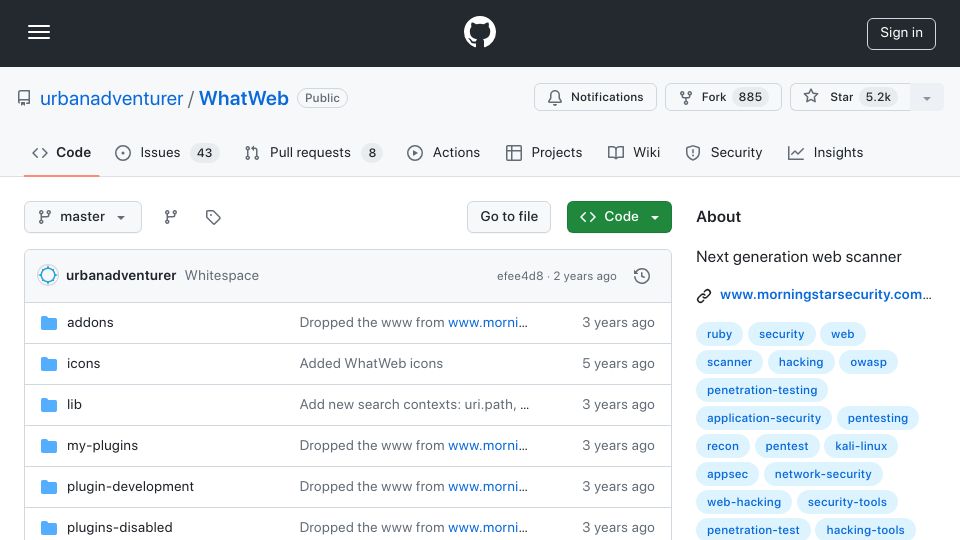The height and width of the screenshot is (540, 960).
Task: Click the Go to file button
Action: (x=509, y=217)
